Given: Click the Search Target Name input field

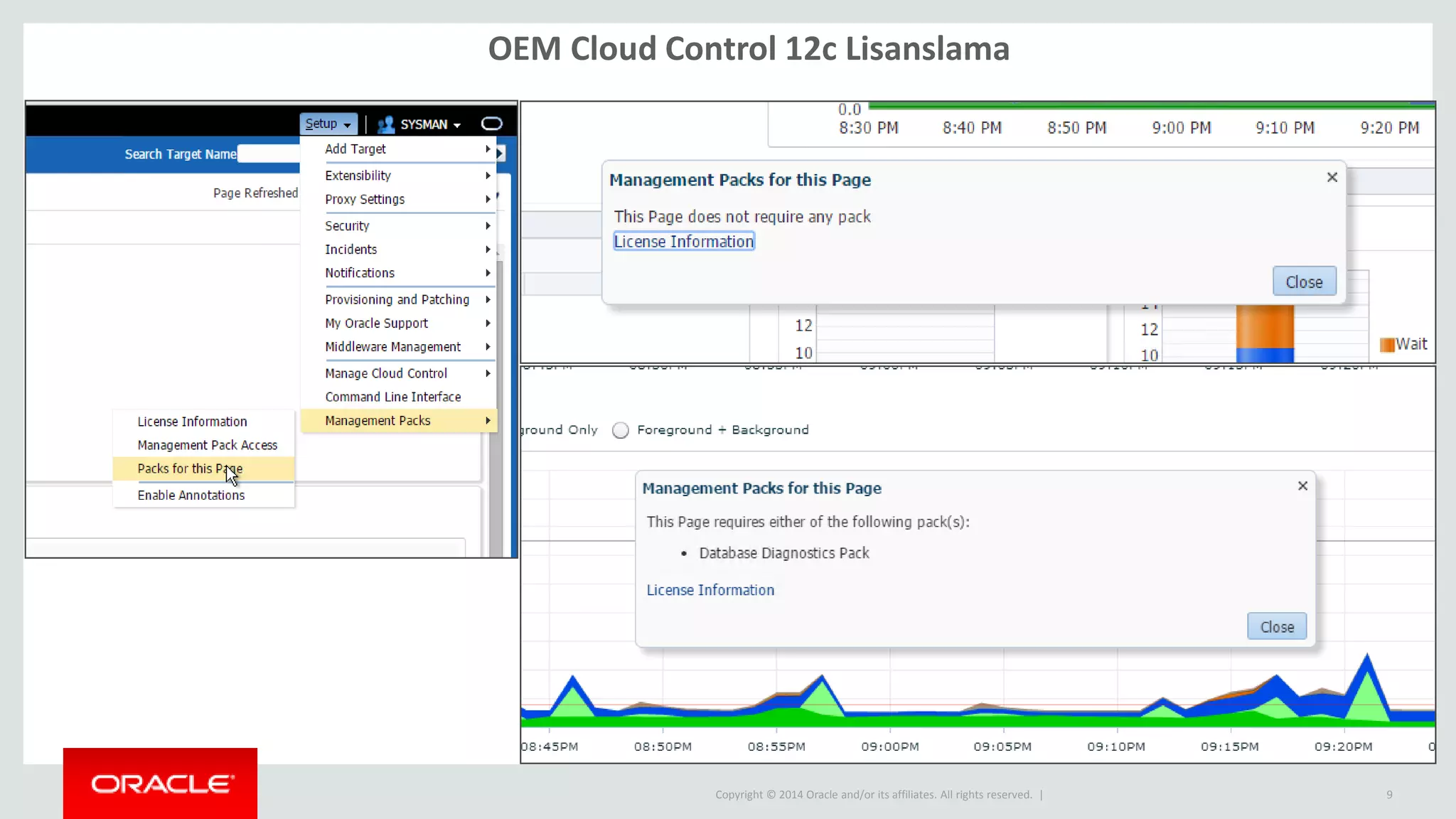Looking at the screenshot, I should click(269, 154).
